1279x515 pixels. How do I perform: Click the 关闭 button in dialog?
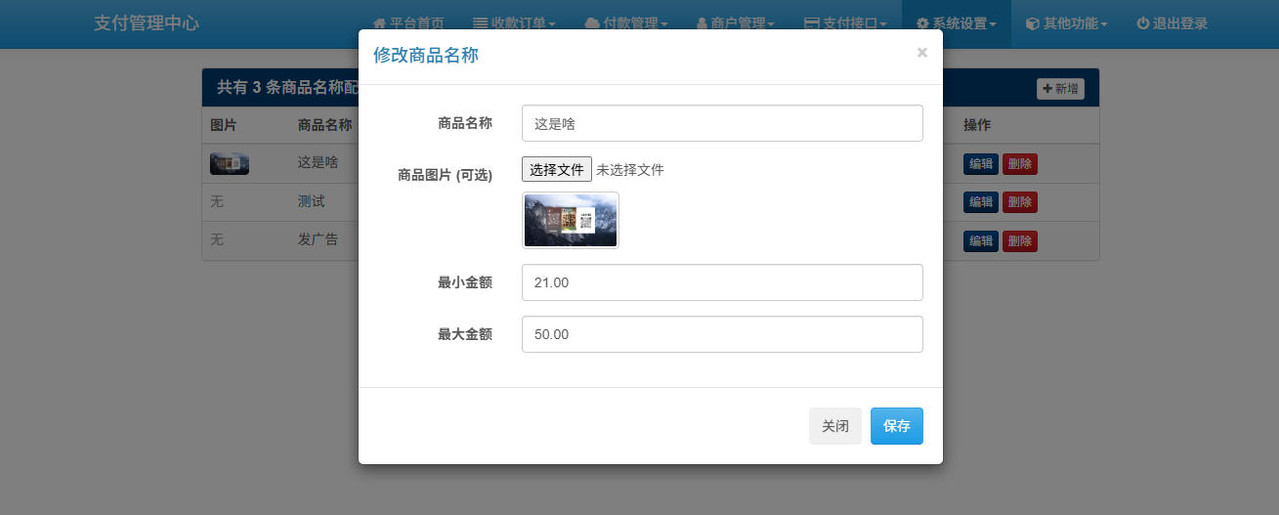tap(835, 426)
